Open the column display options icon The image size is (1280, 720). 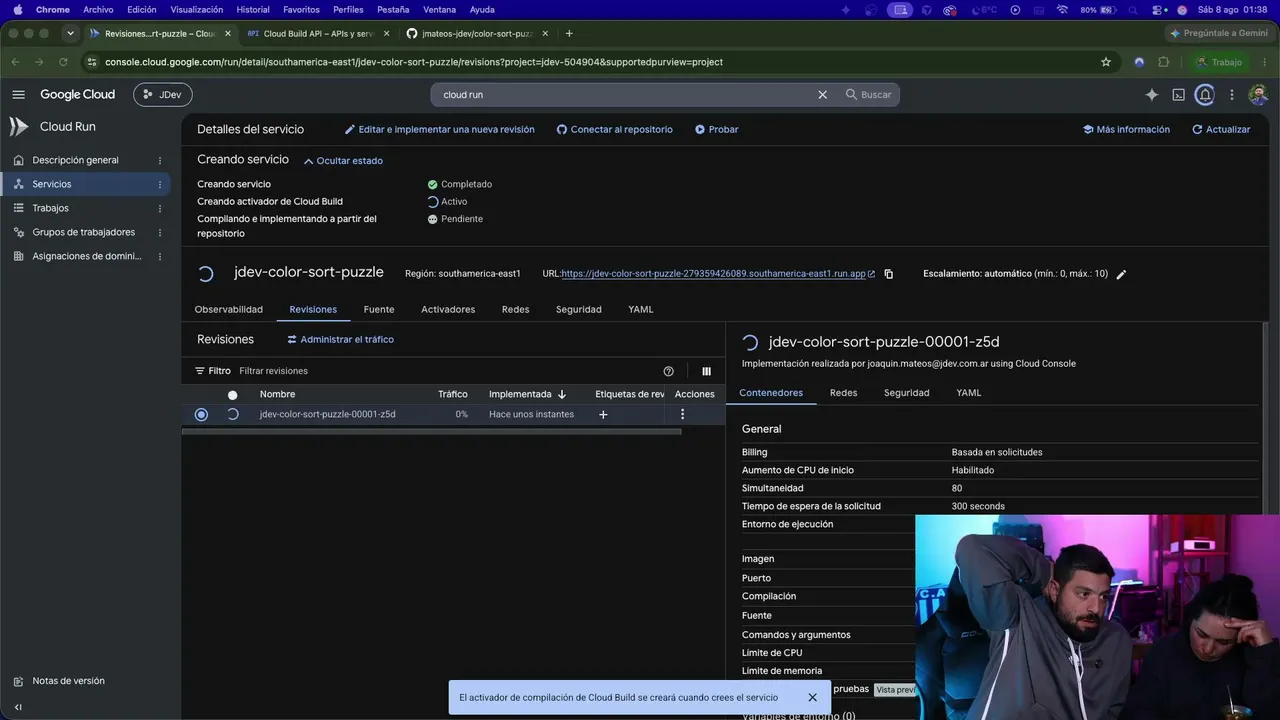(x=706, y=371)
